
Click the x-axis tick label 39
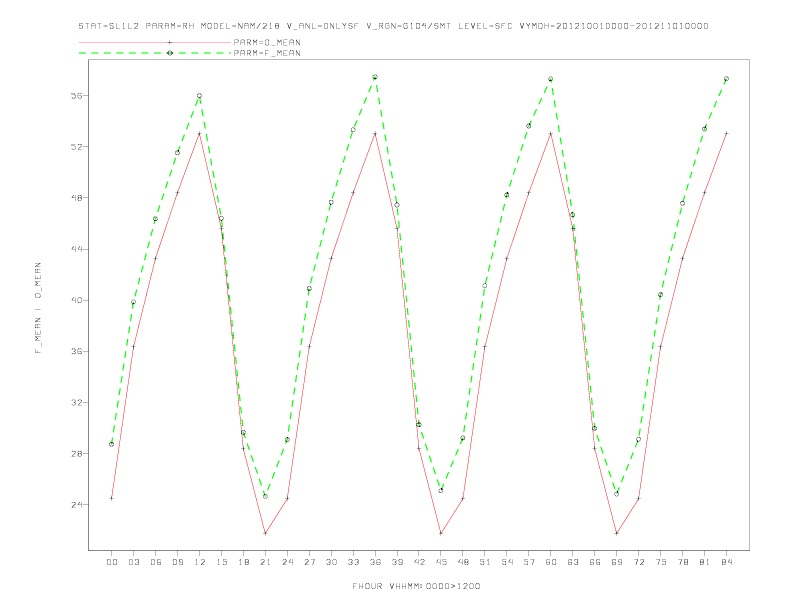tap(397, 562)
